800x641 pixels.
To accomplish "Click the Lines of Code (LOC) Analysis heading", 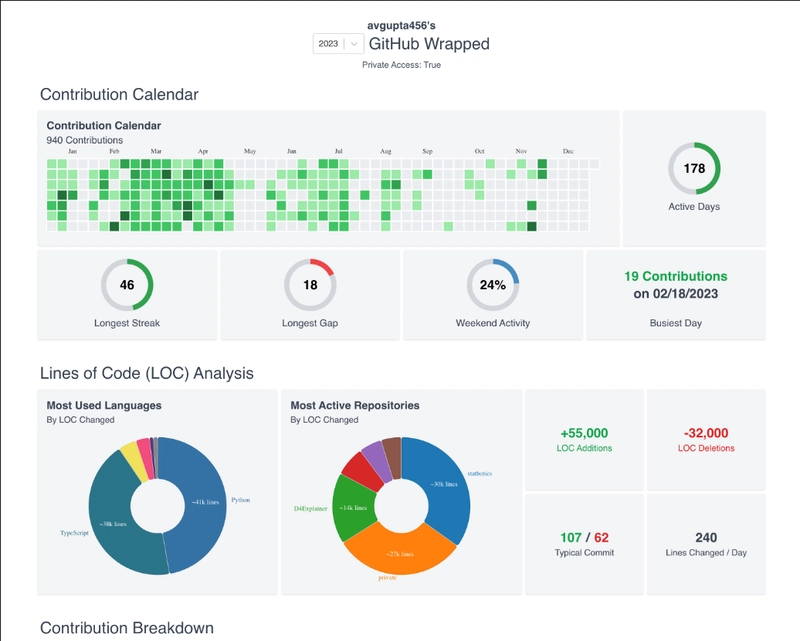I will pyautogui.click(x=147, y=374).
